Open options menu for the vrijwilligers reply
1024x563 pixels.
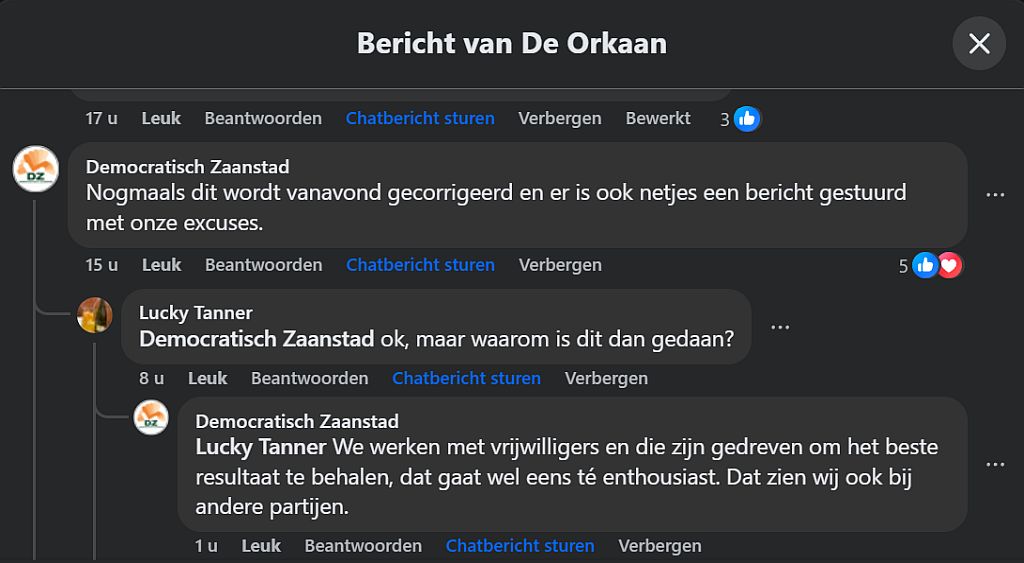point(995,464)
